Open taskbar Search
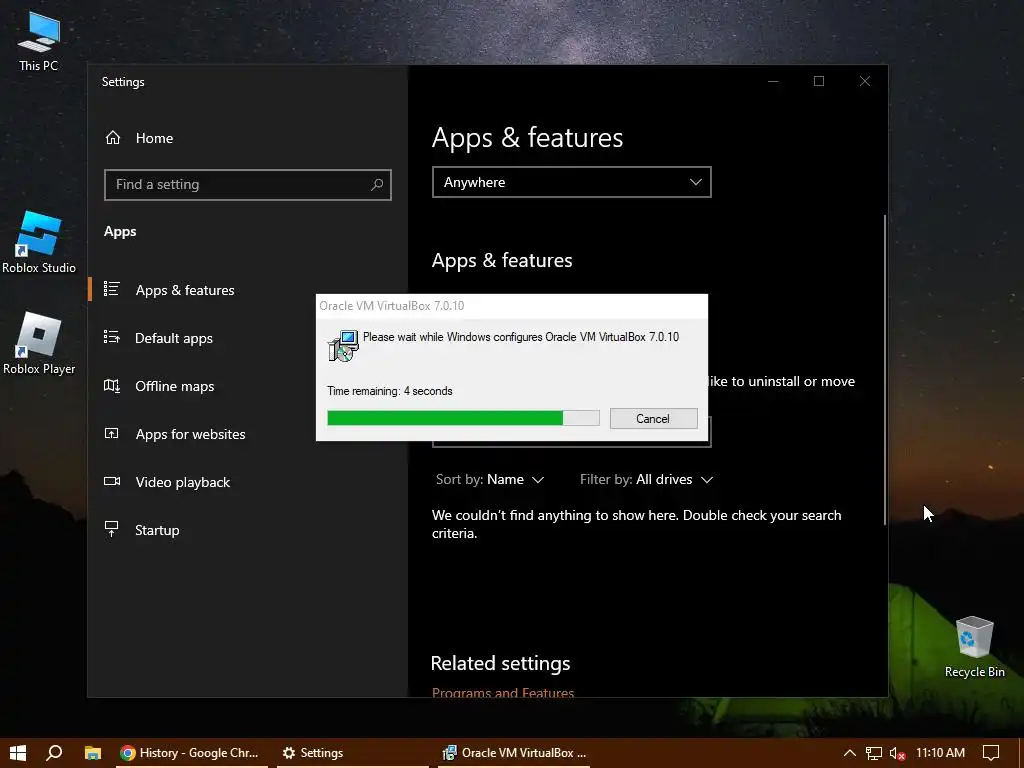The height and width of the screenshot is (768, 1024). tap(54, 753)
